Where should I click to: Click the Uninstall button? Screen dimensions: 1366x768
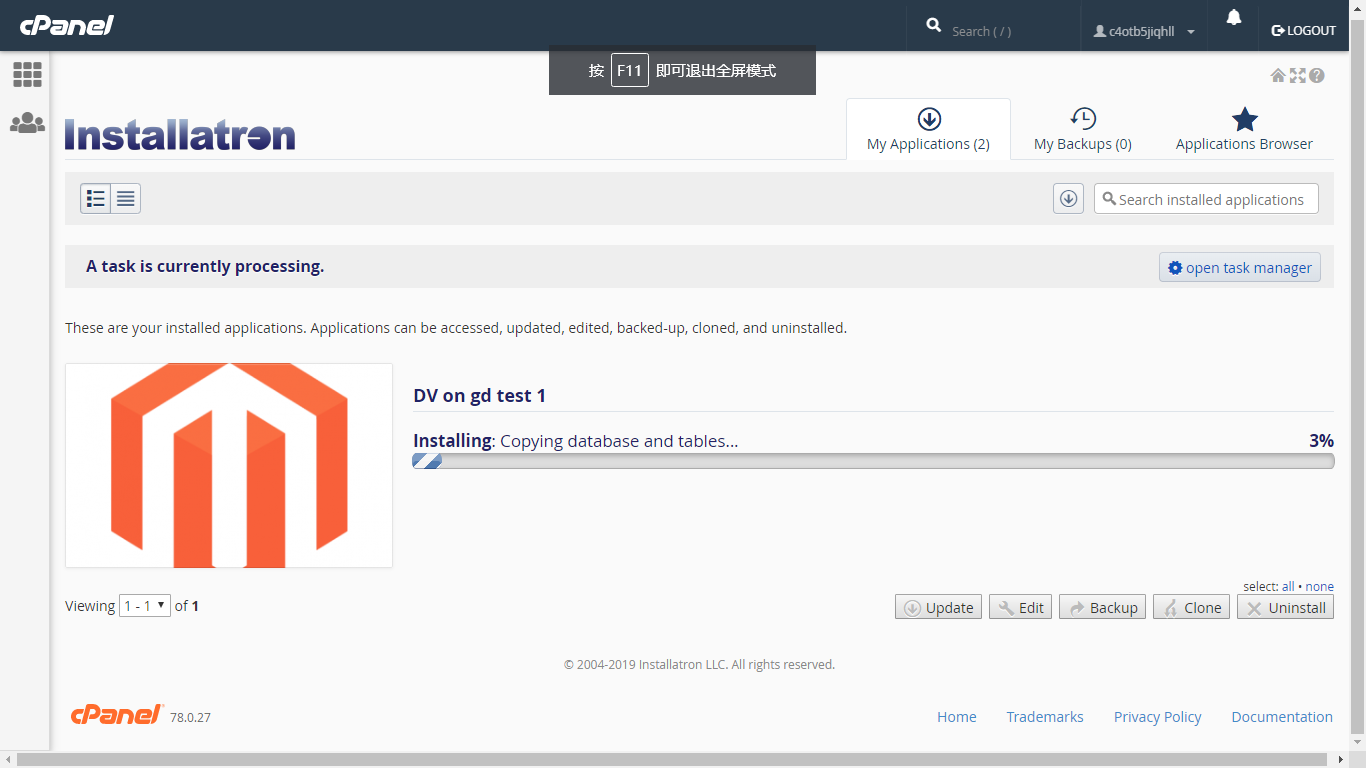point(1285,607)
